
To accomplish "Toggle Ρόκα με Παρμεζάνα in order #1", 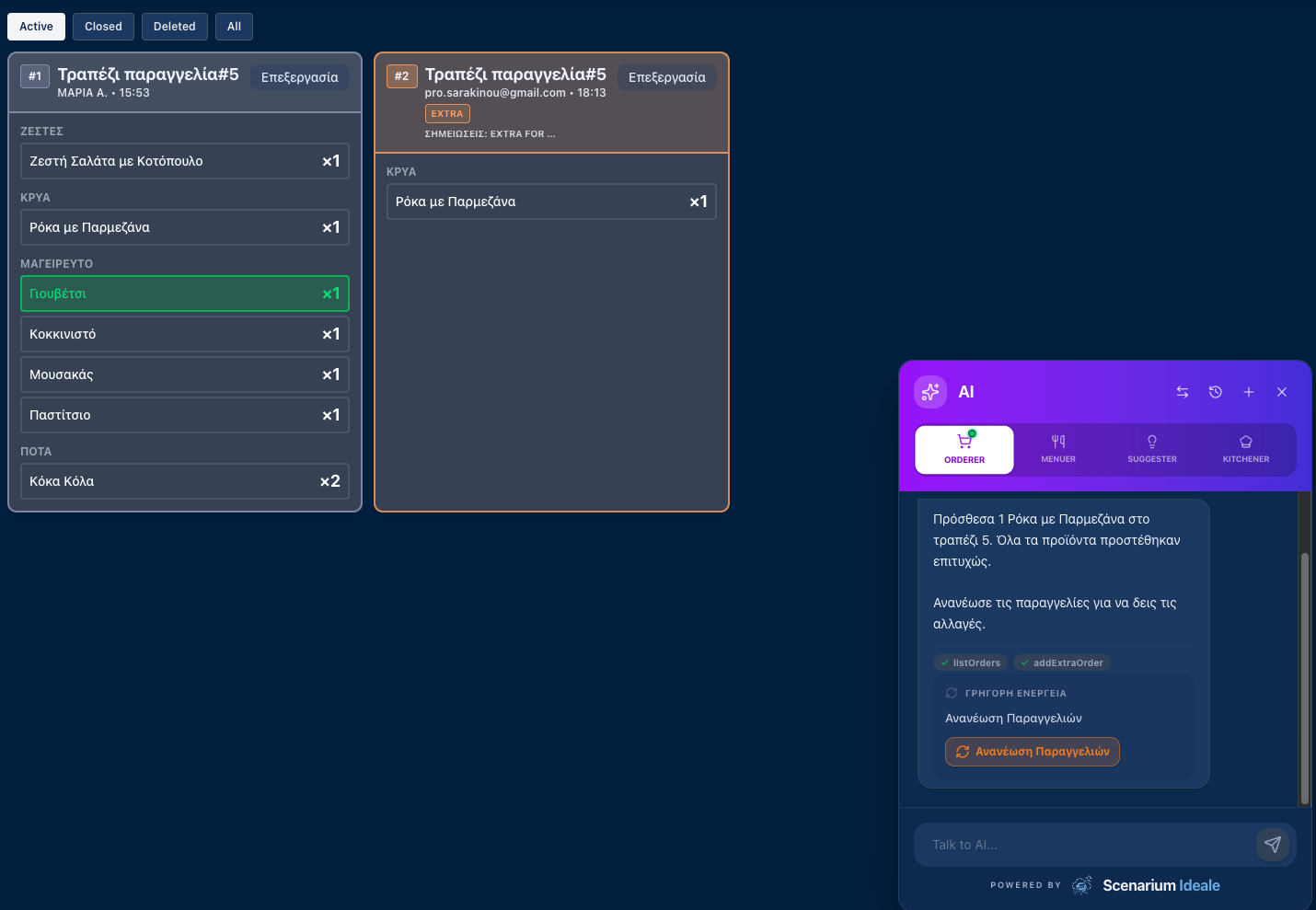I will click(185, 227).
